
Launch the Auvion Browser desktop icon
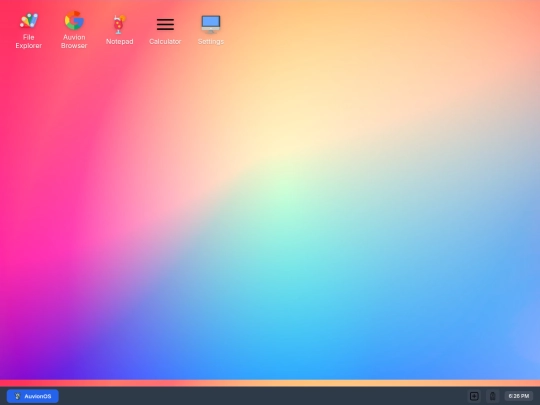coord(74,30)
